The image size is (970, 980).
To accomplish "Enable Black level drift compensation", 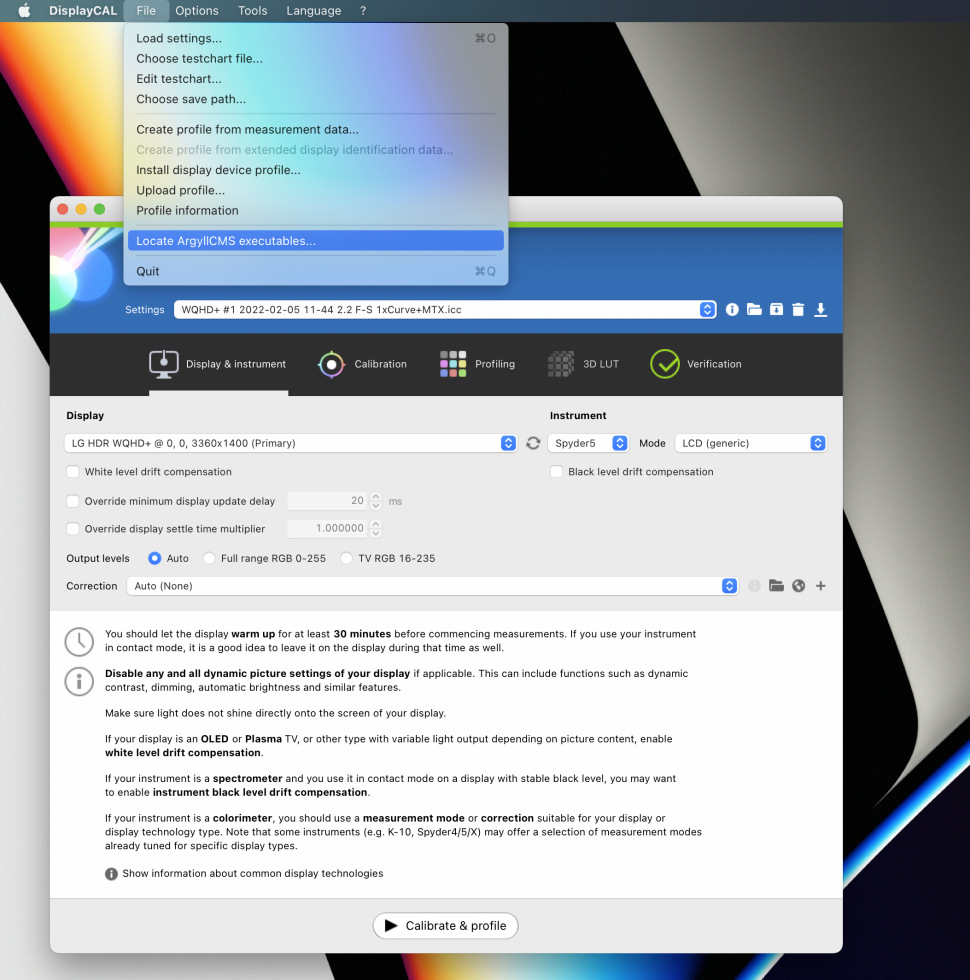I will click(556, 472).
